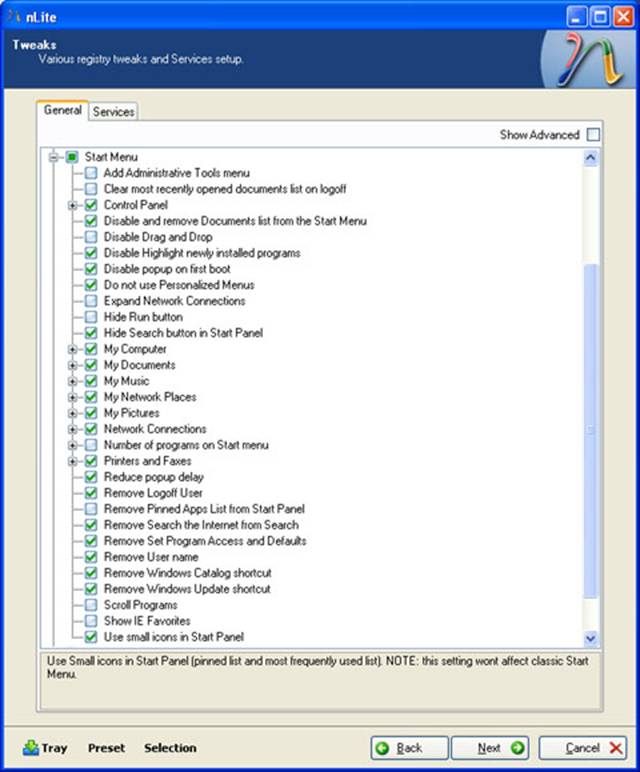Toggle the Hide Run button checkbox
This screenshot has height=772, width=640.
91,317
